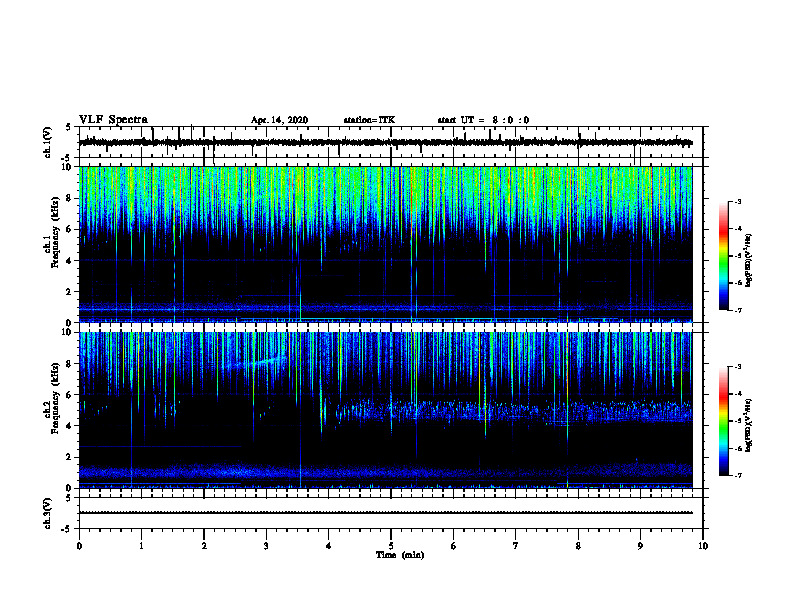Viewport: 792px width, 612px height.
Task: Click the "-3" label on ch.2 color bar
Action: coord(738,367)
